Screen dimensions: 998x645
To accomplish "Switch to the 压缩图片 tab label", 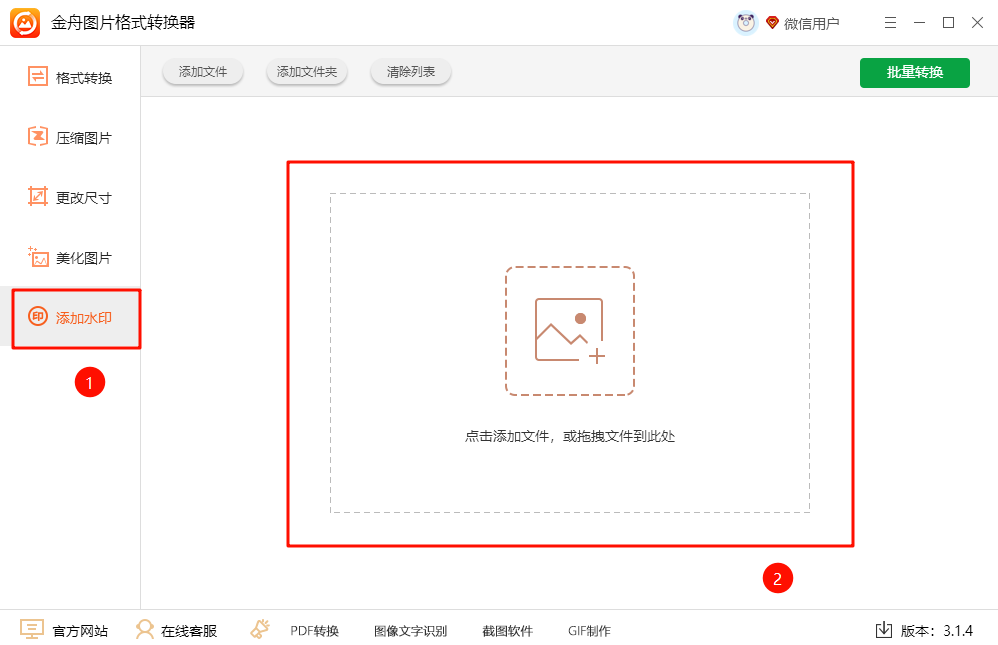I will pyautogui.click(x=84, y=138).
